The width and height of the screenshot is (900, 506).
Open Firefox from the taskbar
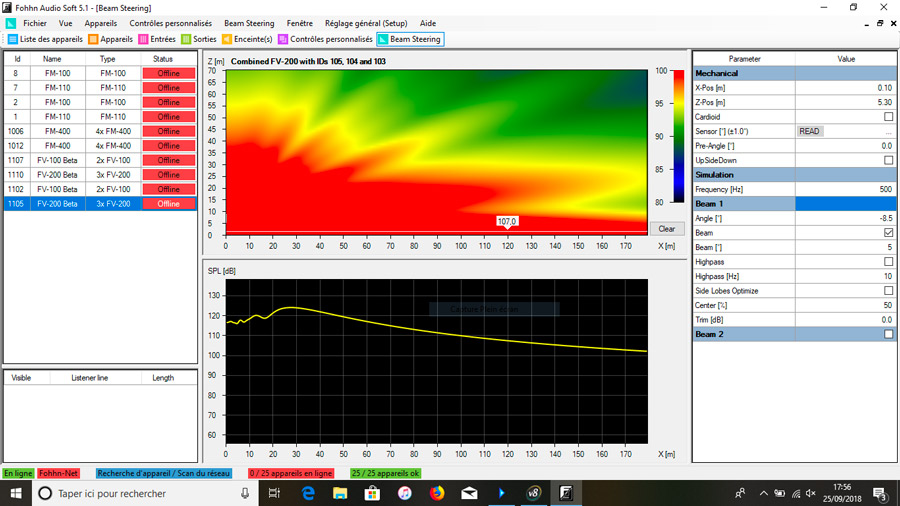437,493
